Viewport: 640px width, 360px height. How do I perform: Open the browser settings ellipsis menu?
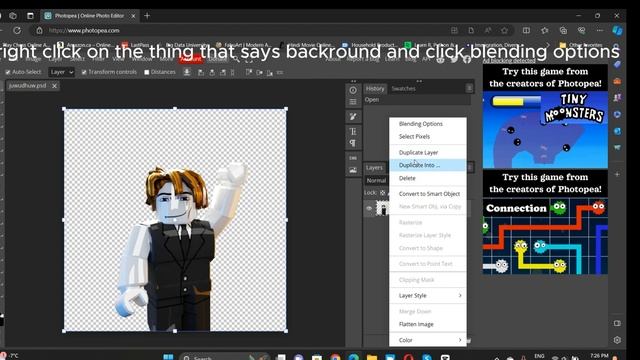599,31
